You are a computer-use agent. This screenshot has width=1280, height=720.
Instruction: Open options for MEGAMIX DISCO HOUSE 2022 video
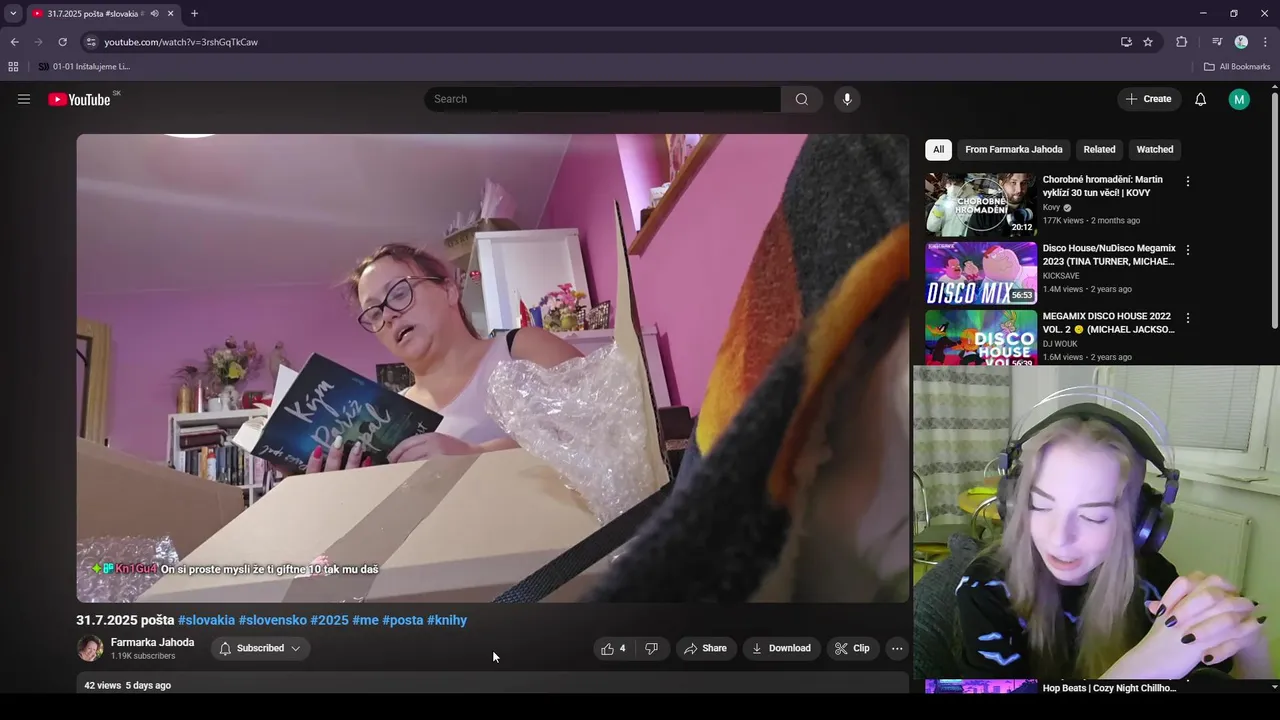pos(1188,318)
